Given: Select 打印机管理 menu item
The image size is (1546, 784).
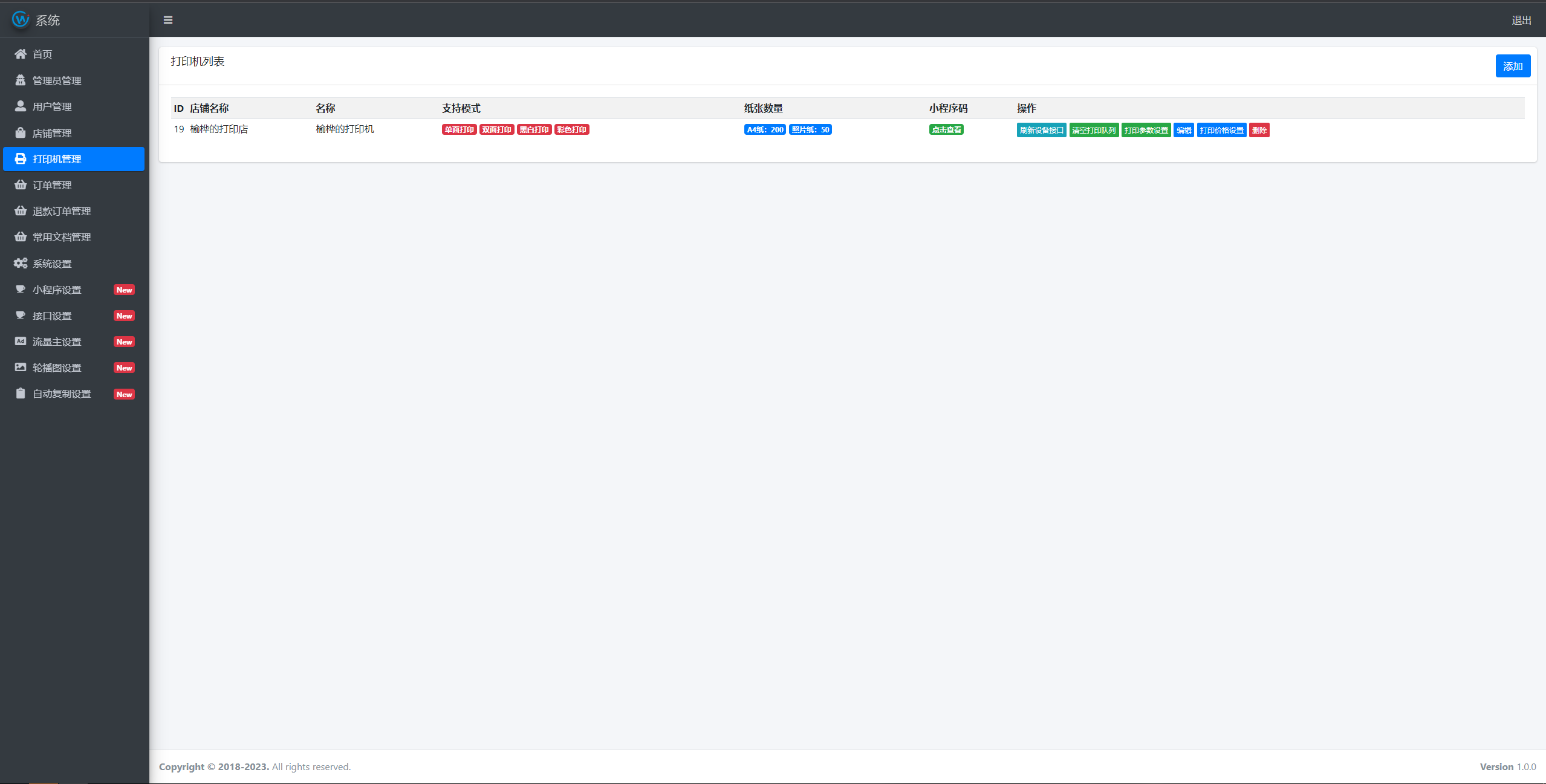Looking at the screenshot, I should pos(74,159).
